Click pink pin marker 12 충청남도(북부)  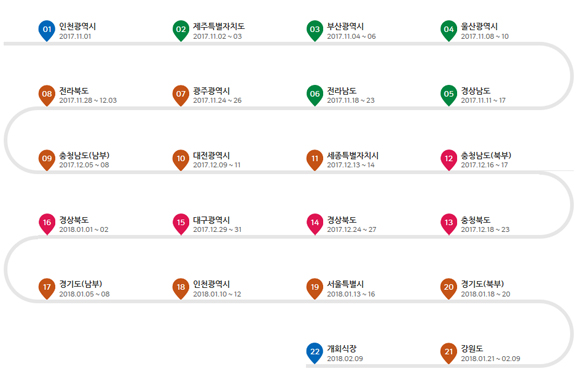tap(448, 159)
